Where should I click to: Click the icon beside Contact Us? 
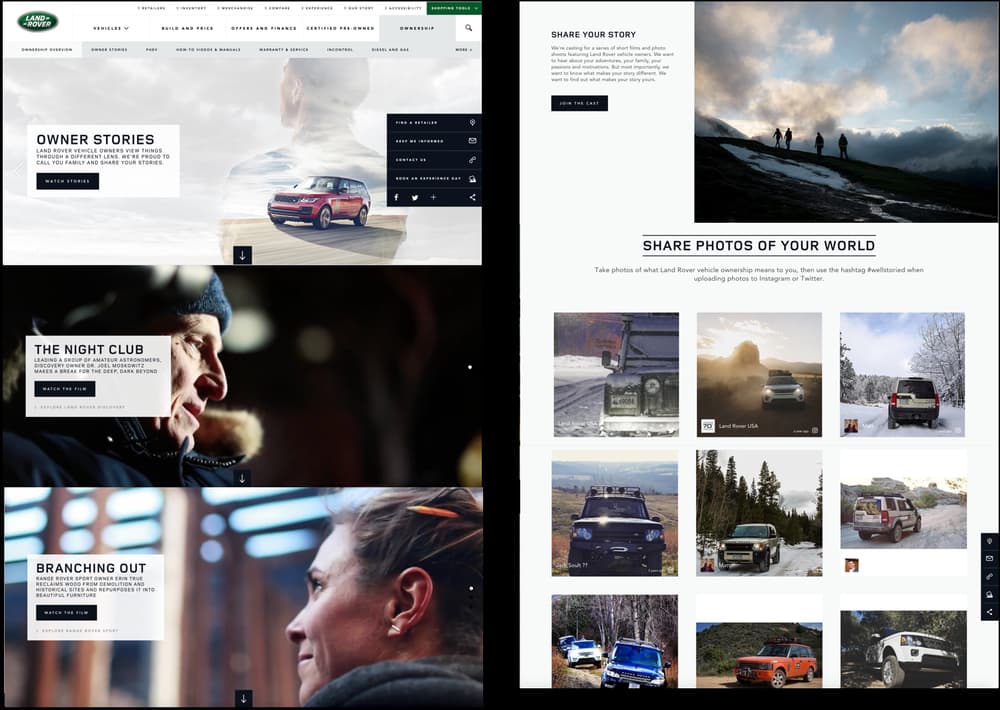point(473,159)
